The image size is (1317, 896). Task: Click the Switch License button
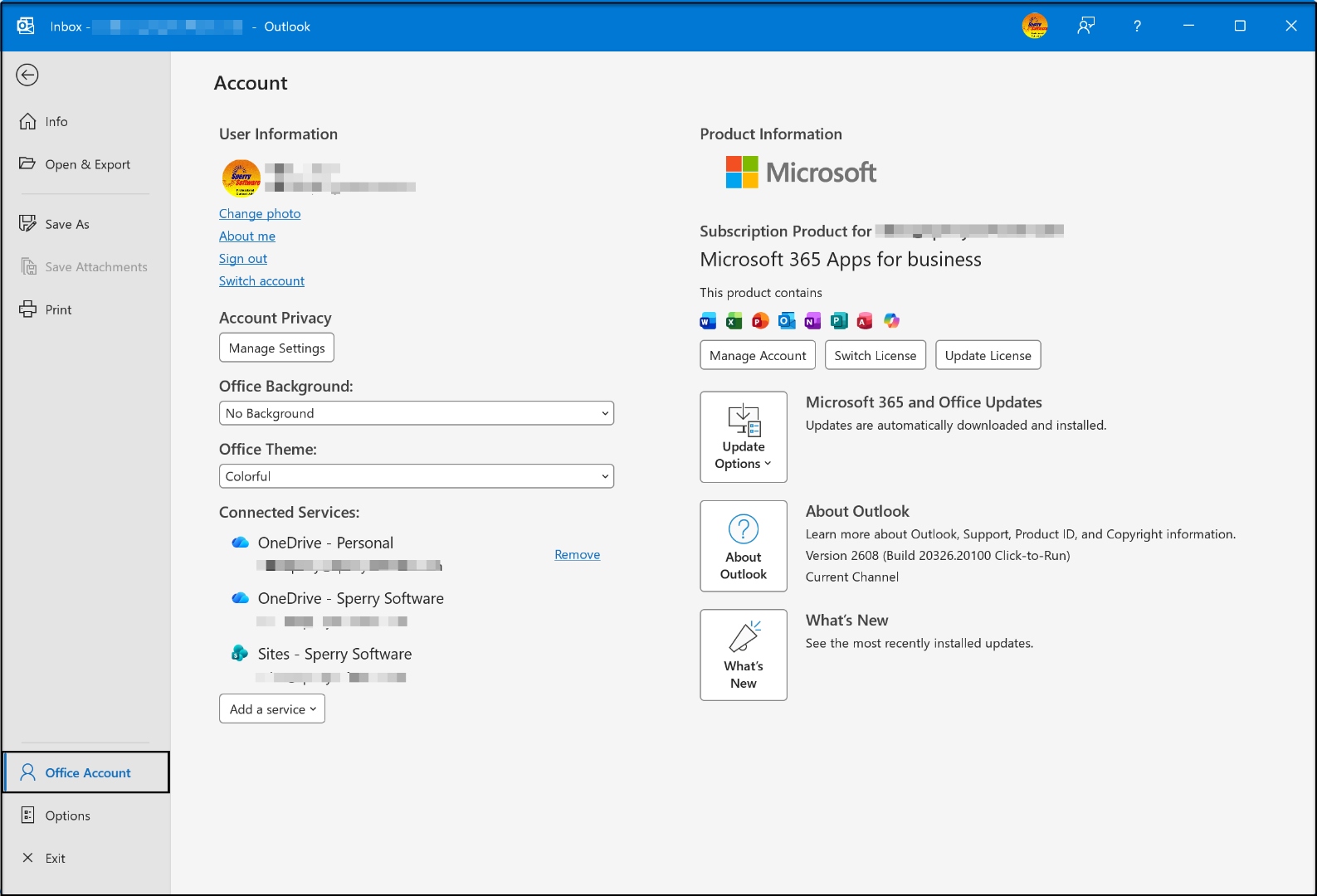pos(876,355)
